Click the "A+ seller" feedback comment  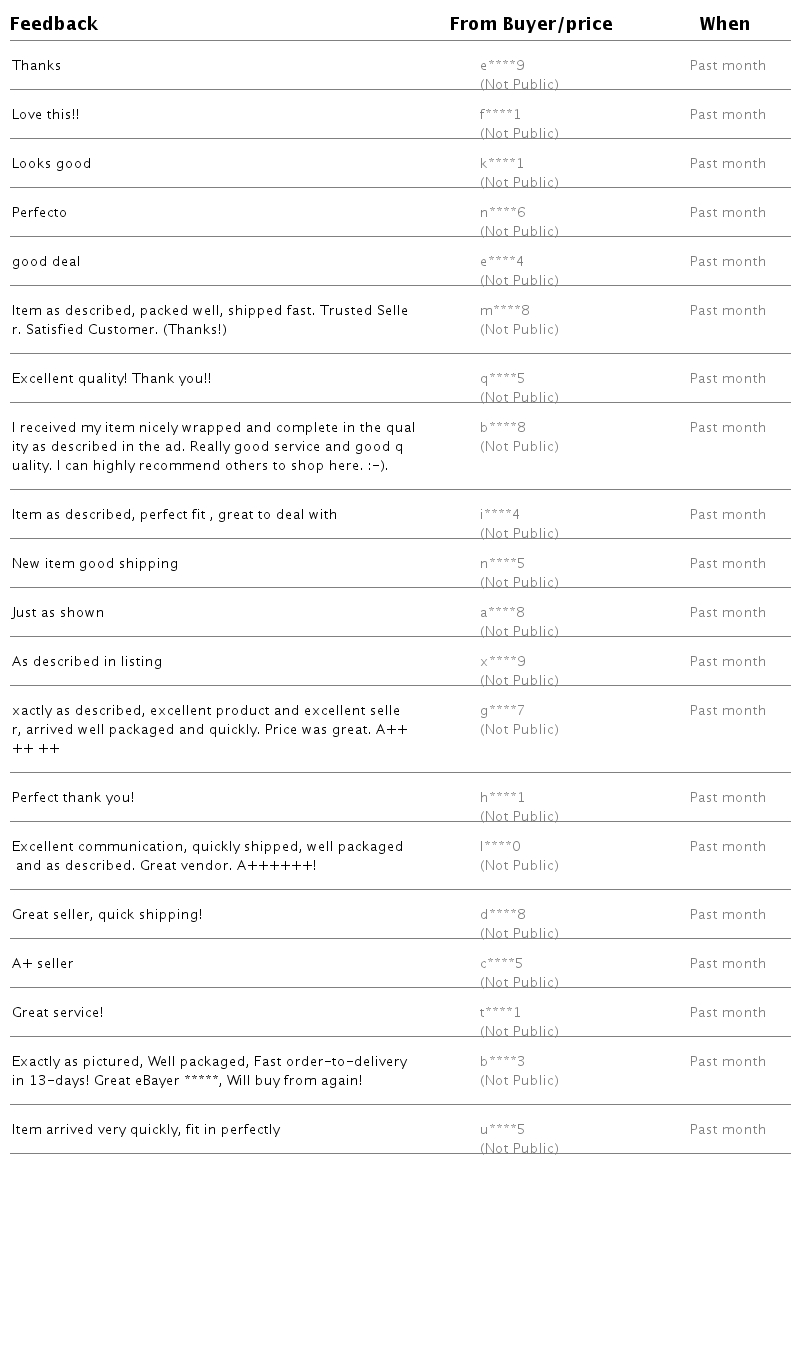click(43, 964)
